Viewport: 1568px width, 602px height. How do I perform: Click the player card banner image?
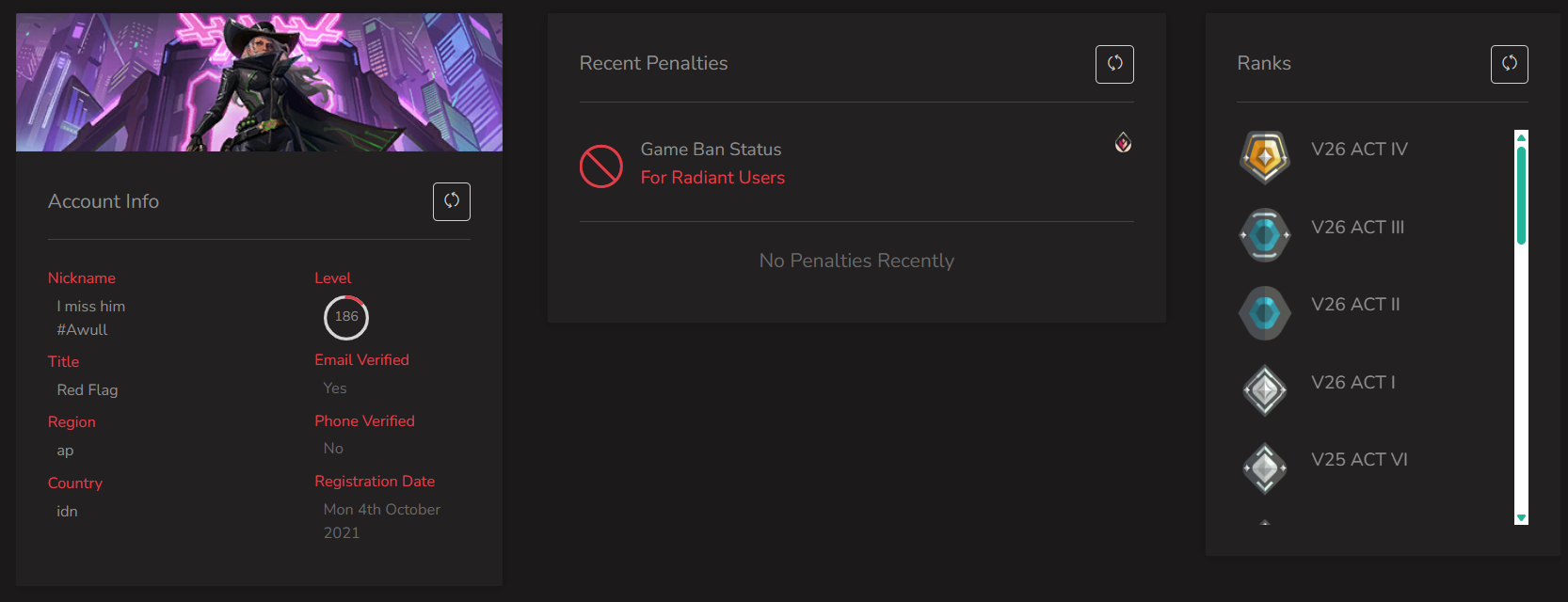[259, 83]
